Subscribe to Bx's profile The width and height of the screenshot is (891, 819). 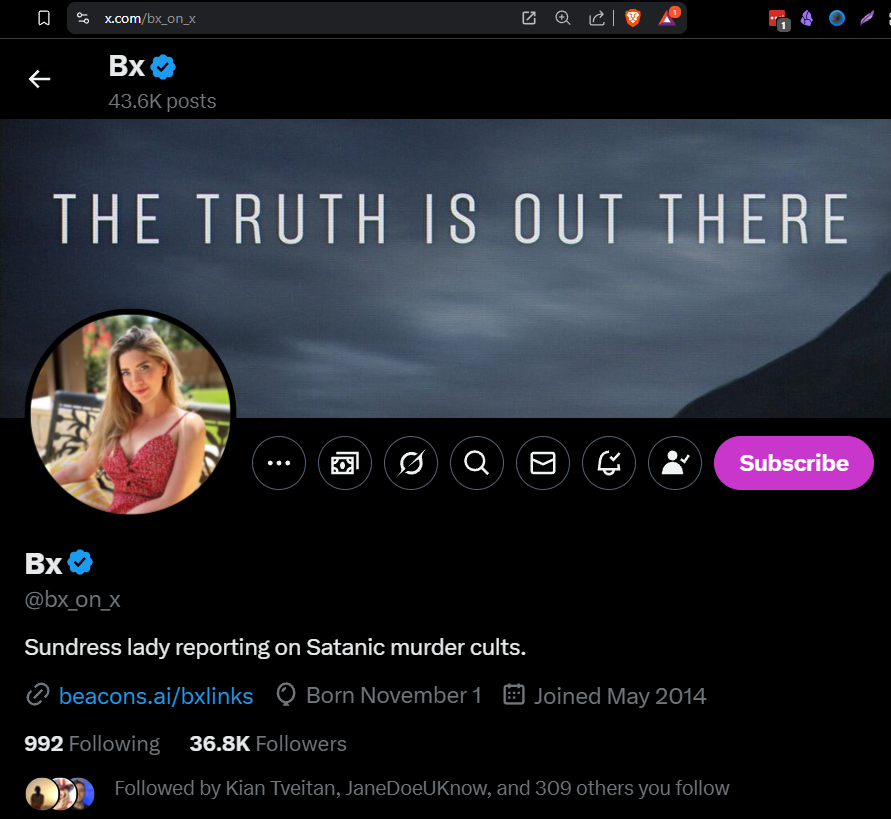[793, 462]
